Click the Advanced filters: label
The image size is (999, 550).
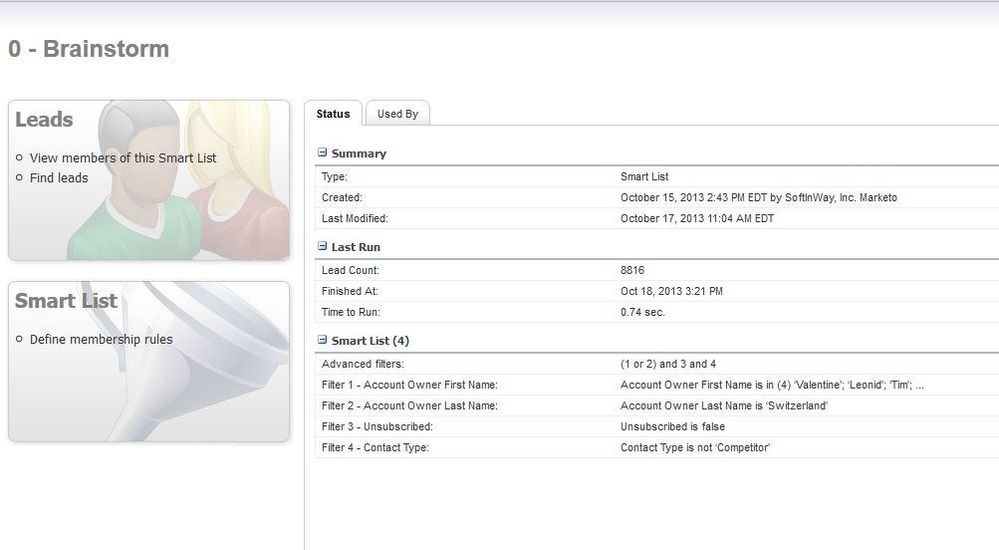(x=363, y=364)
